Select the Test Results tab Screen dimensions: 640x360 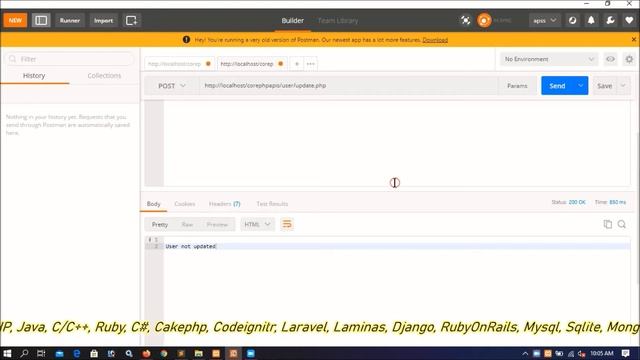click(272, 204)
